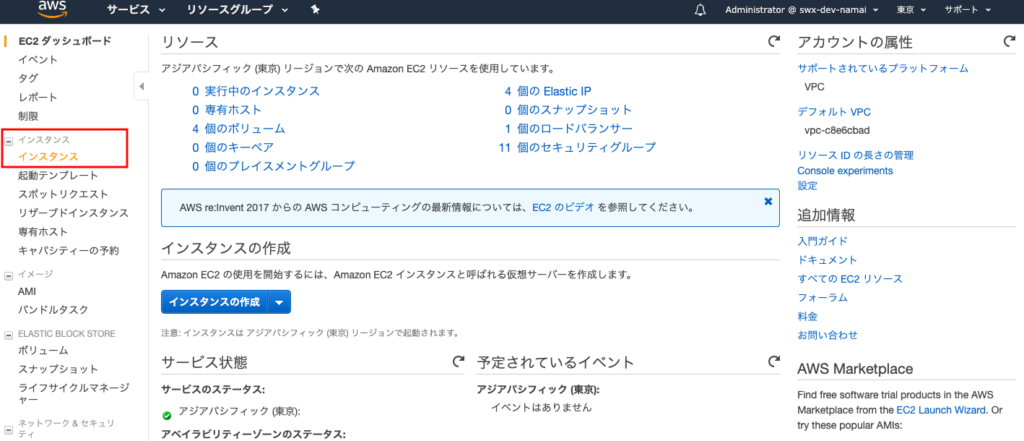Refresh the アカウントの属性 panel
This screenshot has height=441, width=1024.
(x=1009, y=42)
